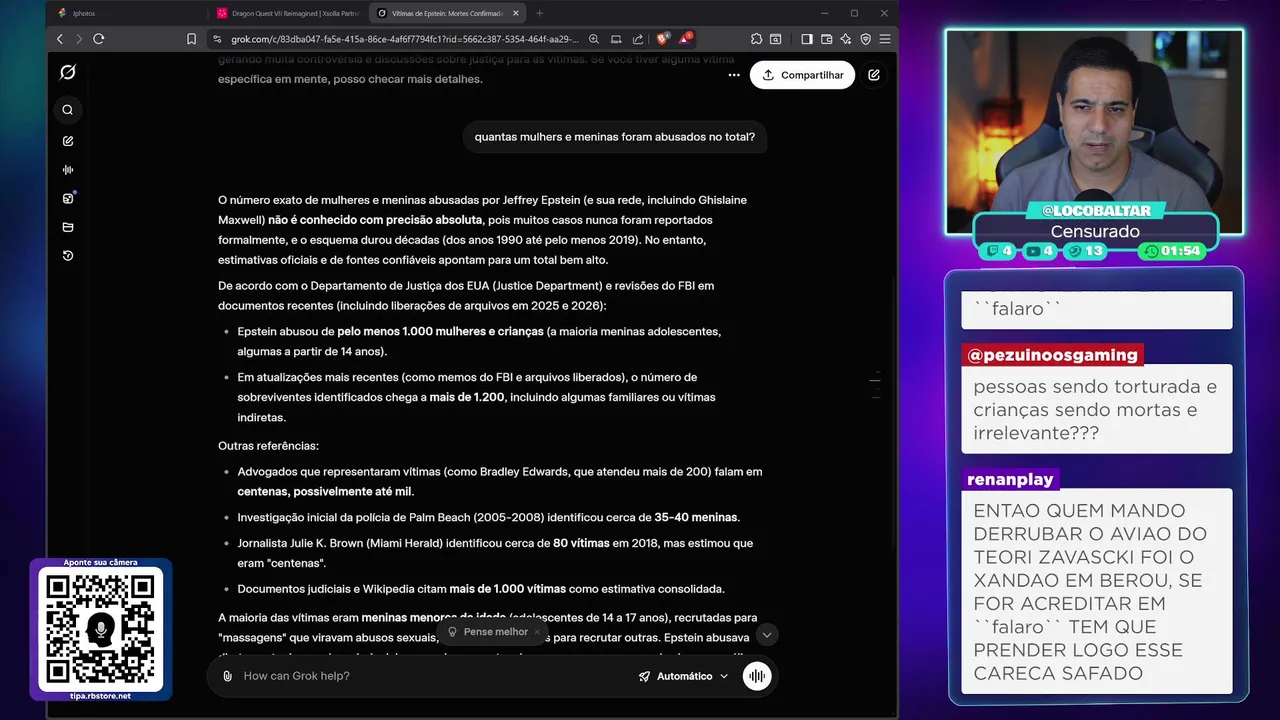This screenshot has width=1280, height=720.
Task: Open the zoom magnifier in address bar
Action: click(x=594, y=39)
